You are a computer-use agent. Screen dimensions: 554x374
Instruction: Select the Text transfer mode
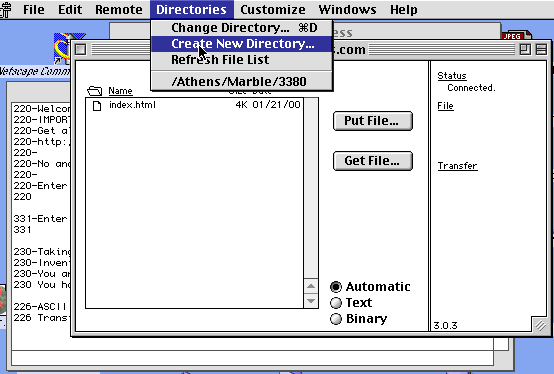click(x=351, y=303)
